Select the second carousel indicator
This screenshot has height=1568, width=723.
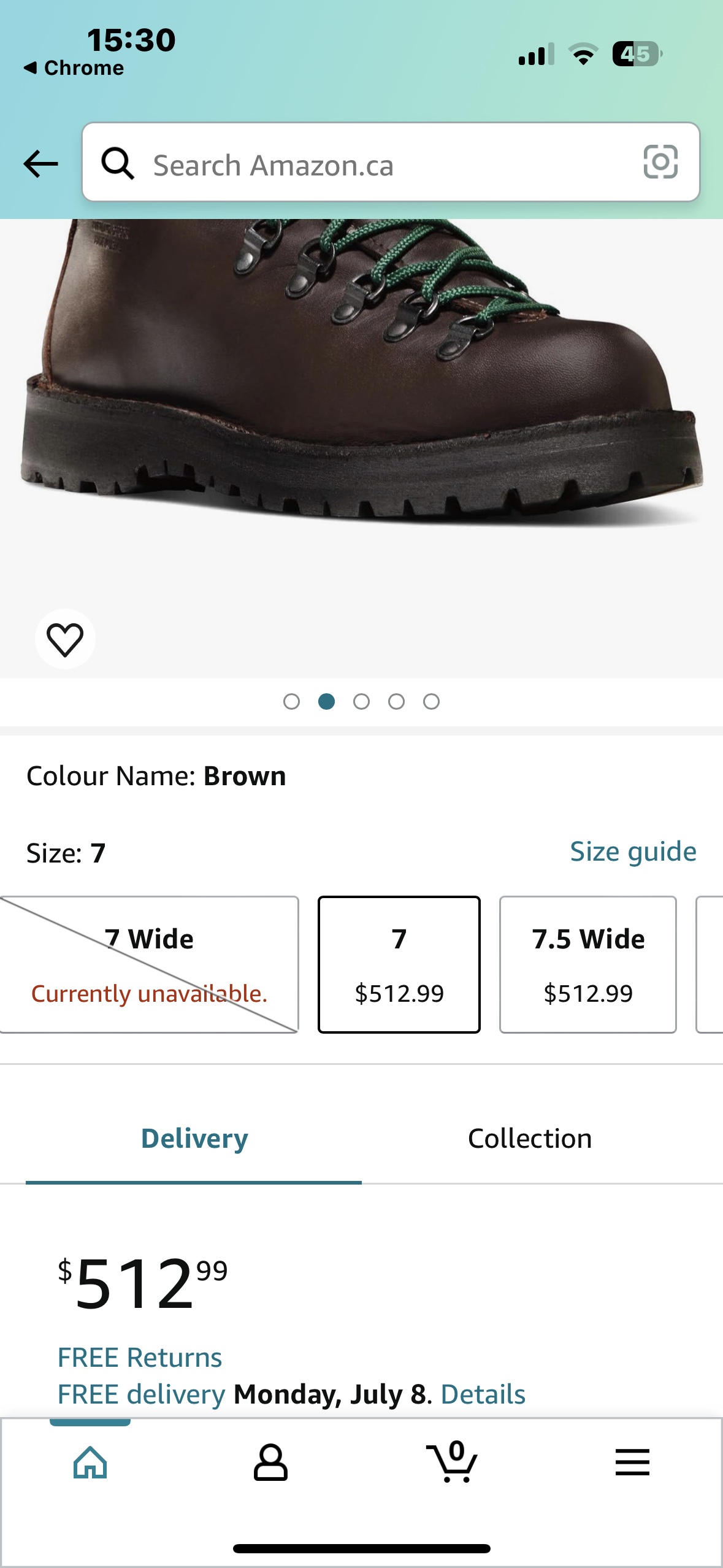click(x=327, y=701)
